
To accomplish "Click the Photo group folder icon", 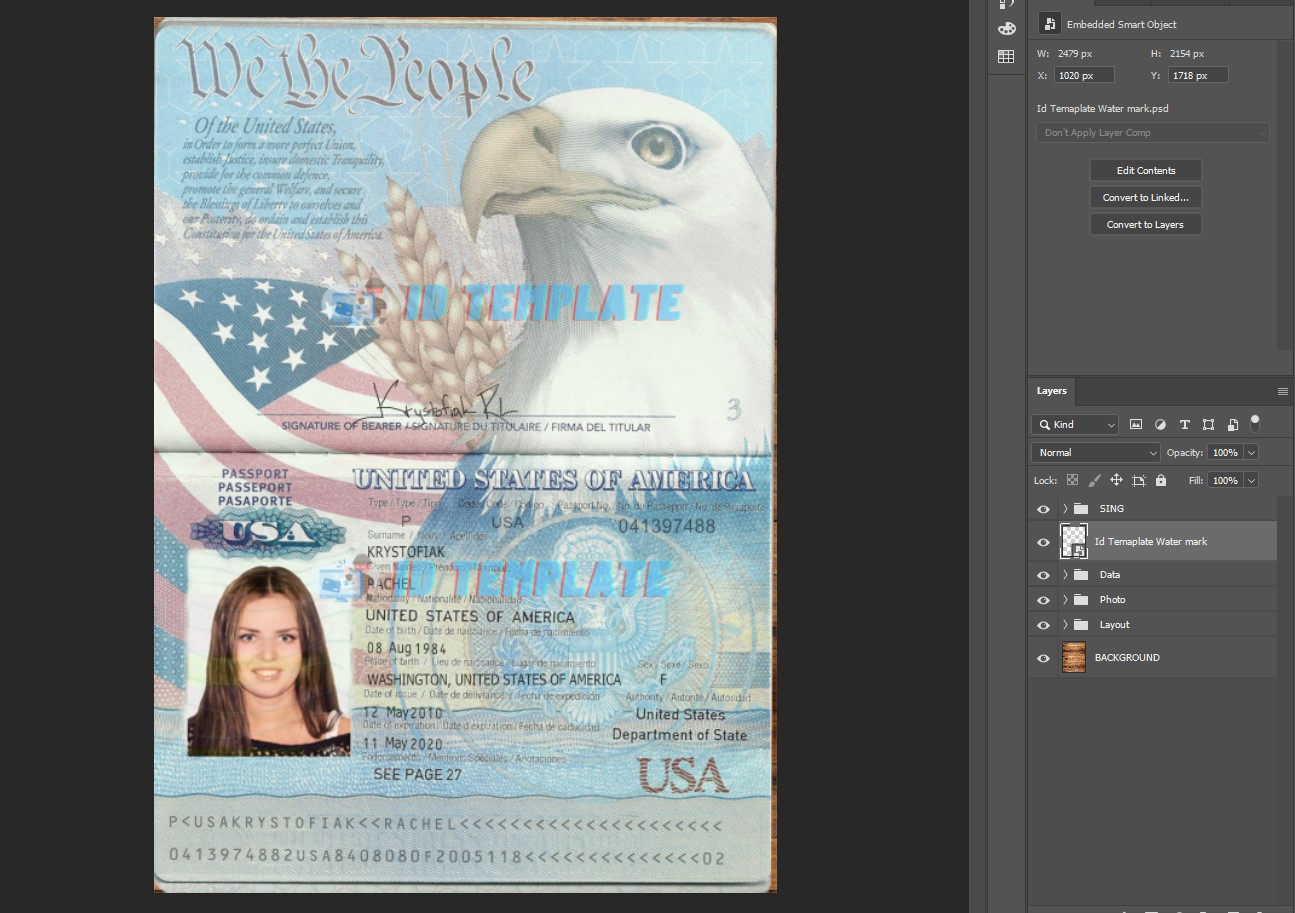I will 1080,600.
